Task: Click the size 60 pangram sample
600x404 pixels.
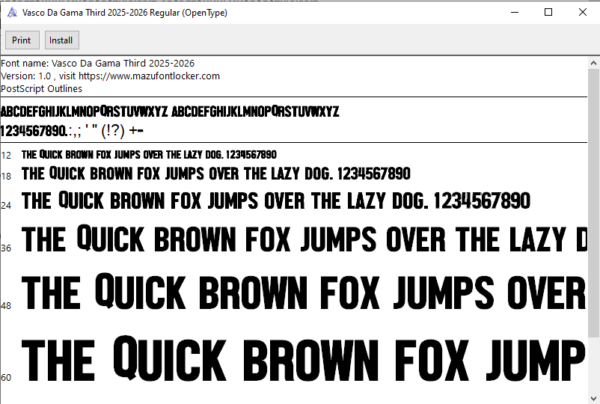Action: (x=303, y=358)
